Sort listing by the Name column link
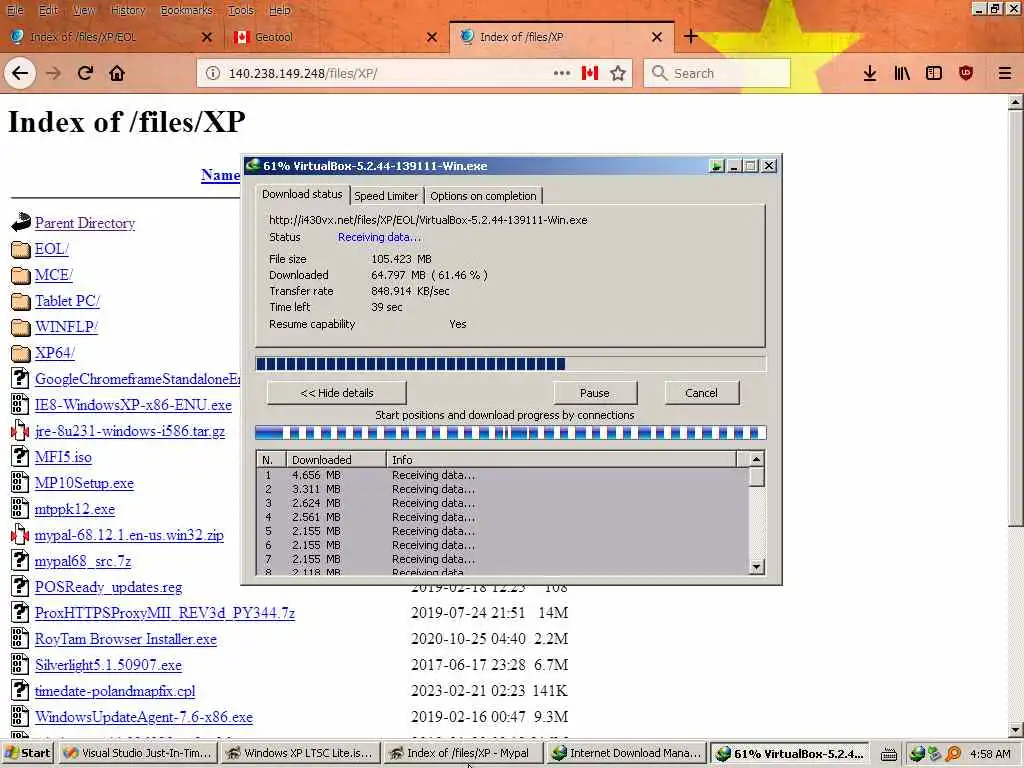Screen dimensions: 1024x768 (221, 175)
